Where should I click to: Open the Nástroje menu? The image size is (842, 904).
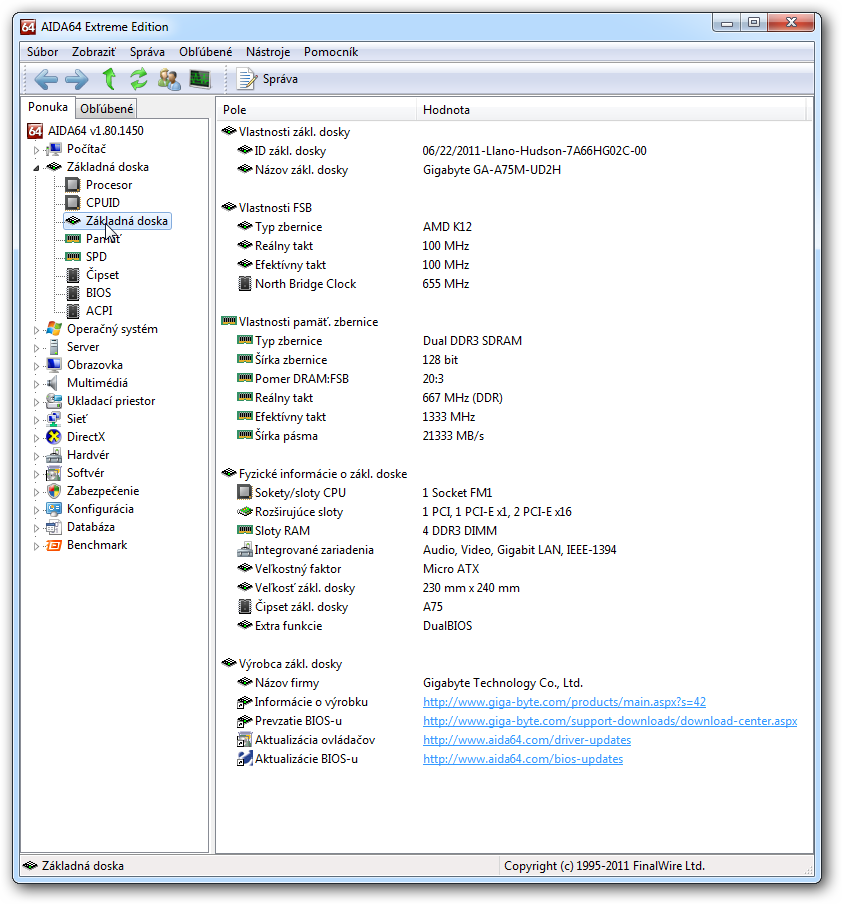click(268, 52)
